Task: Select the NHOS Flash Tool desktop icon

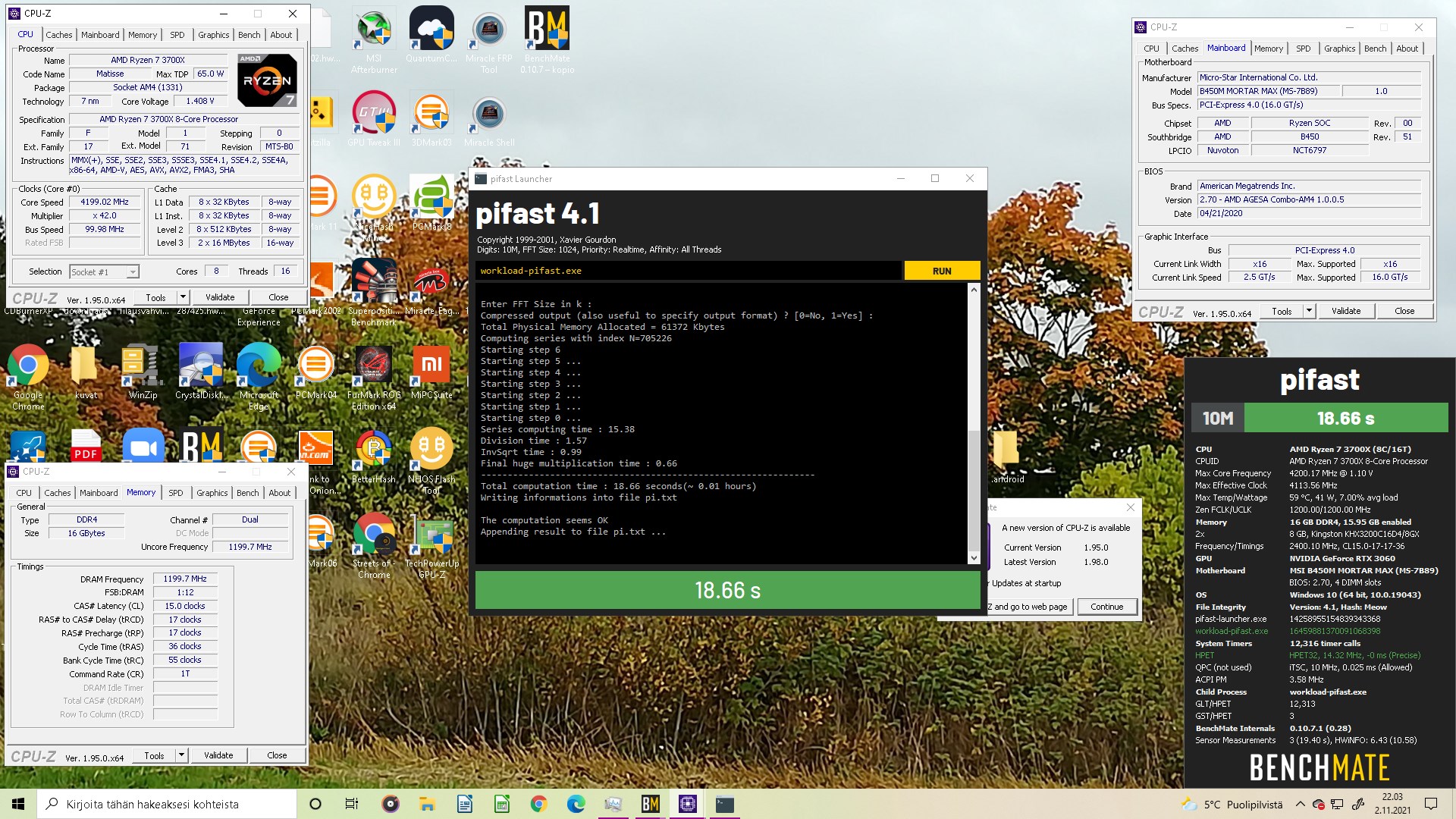Action: pos(431,461)
